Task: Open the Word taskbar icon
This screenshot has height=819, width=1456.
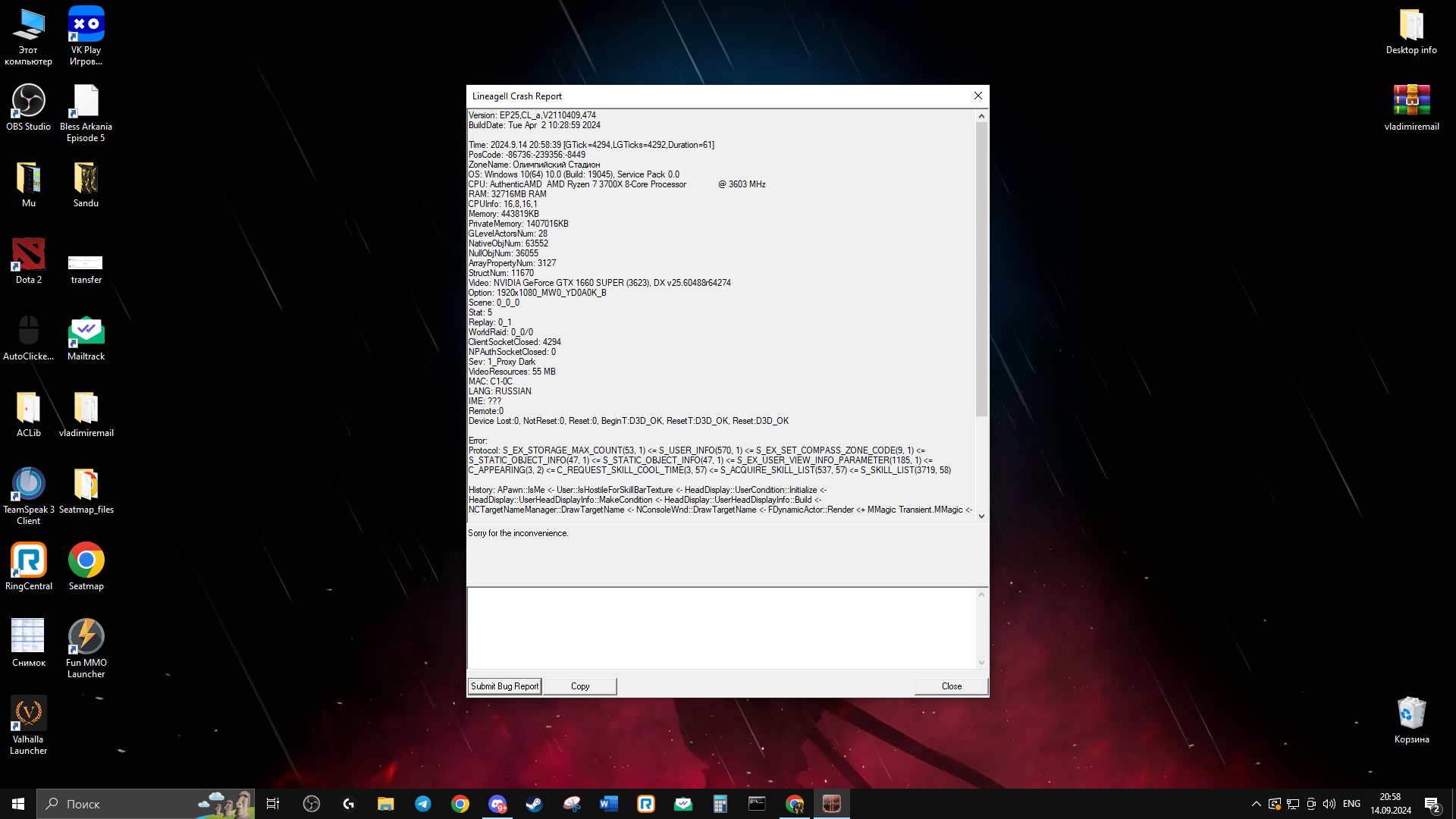Action: click(x=609, y=804)
